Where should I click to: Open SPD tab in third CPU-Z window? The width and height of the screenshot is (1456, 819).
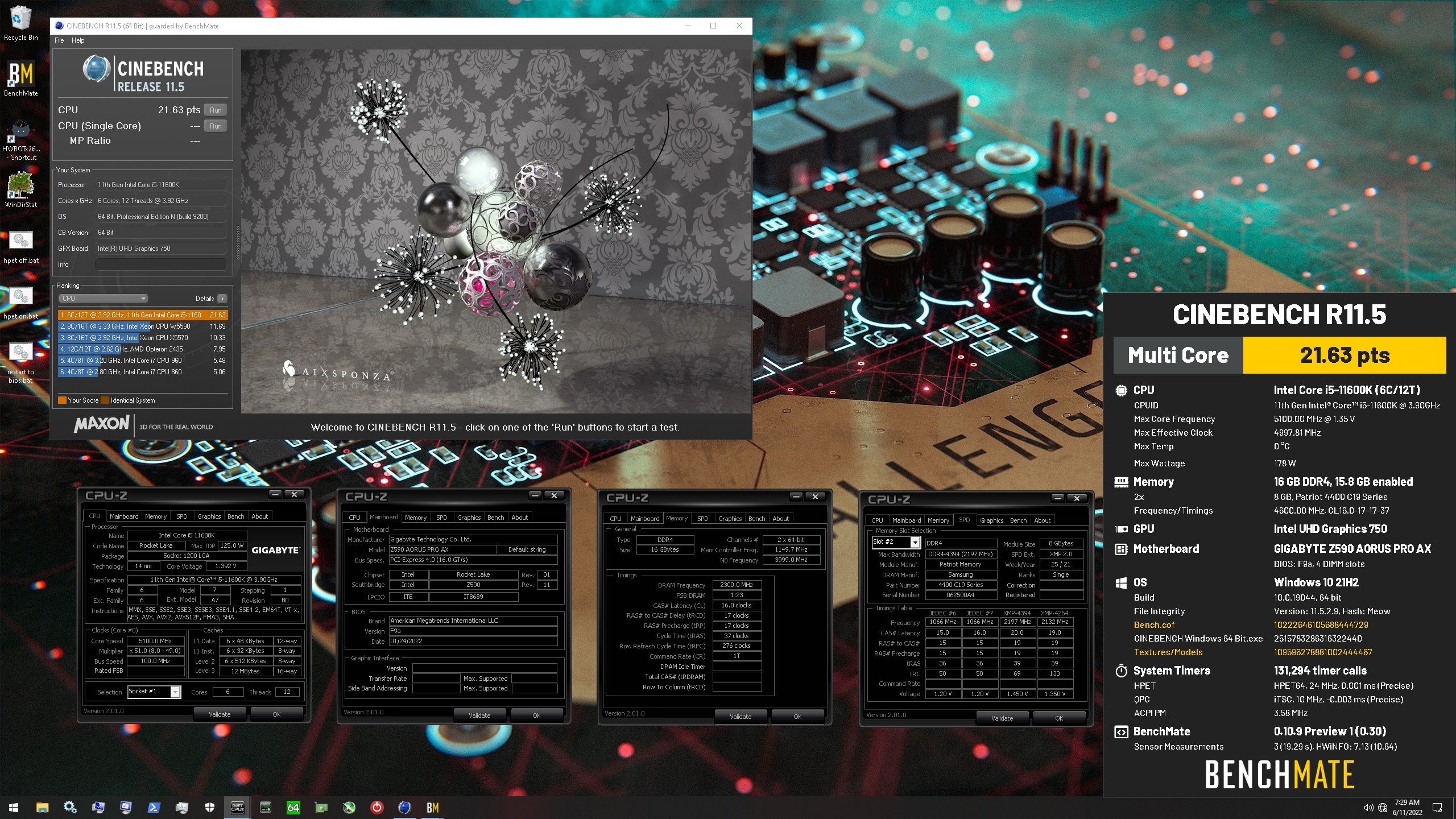tap(702, 519)
